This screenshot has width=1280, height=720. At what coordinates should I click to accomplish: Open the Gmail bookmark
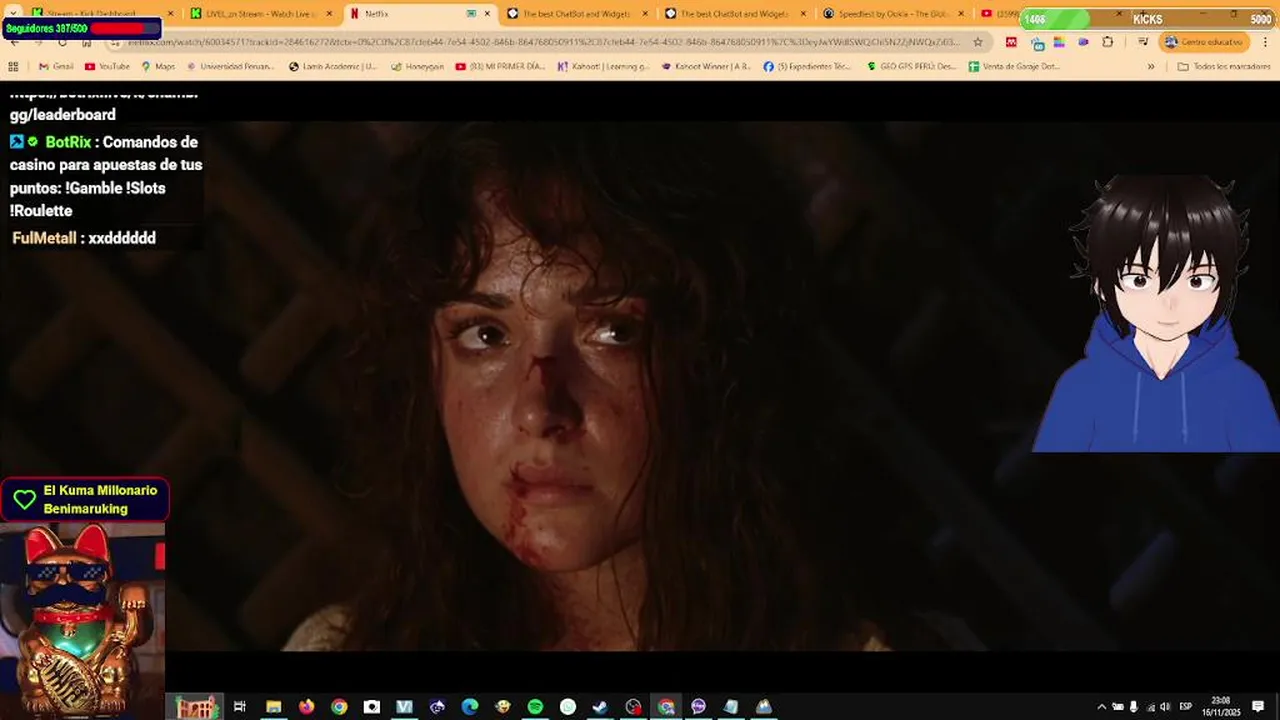56,66
